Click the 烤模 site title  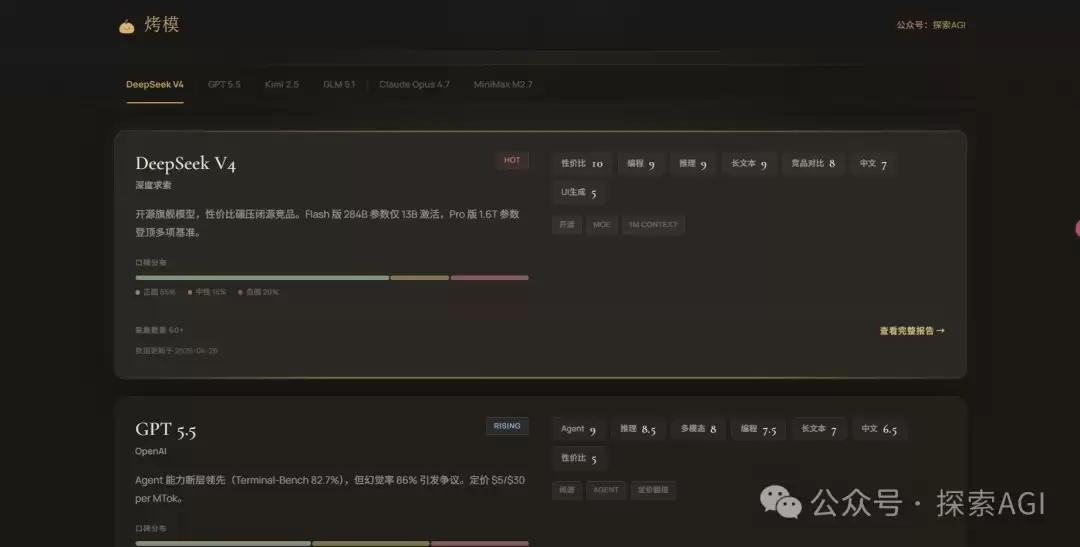162,25
